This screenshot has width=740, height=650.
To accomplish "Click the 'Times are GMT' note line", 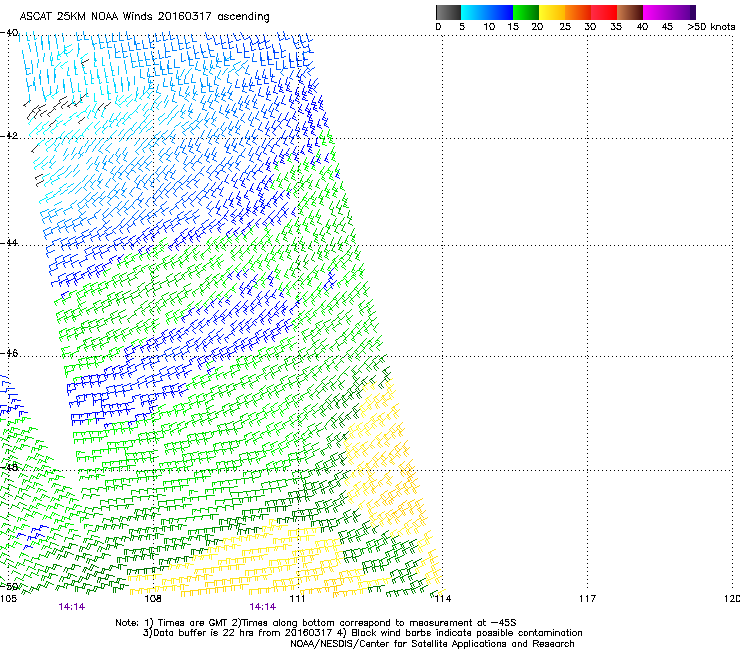I will [316, 623].
